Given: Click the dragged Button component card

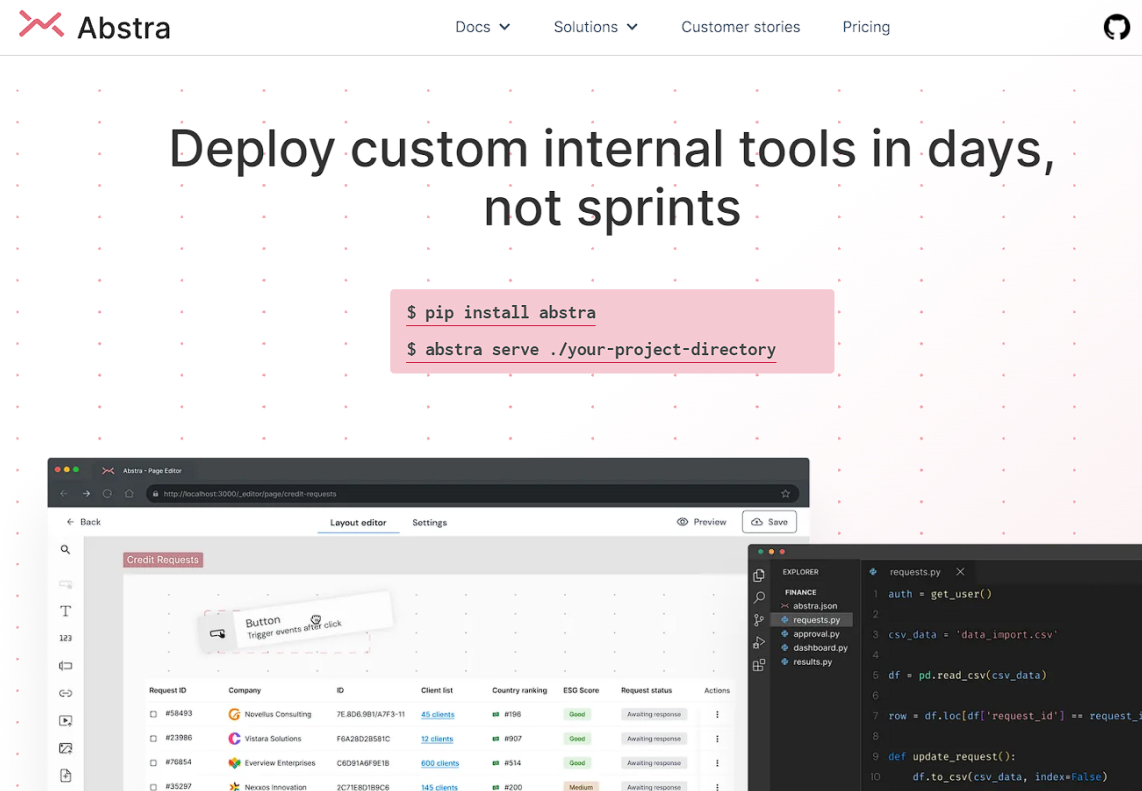Looking at the screenshot, I should coord(295,623).
